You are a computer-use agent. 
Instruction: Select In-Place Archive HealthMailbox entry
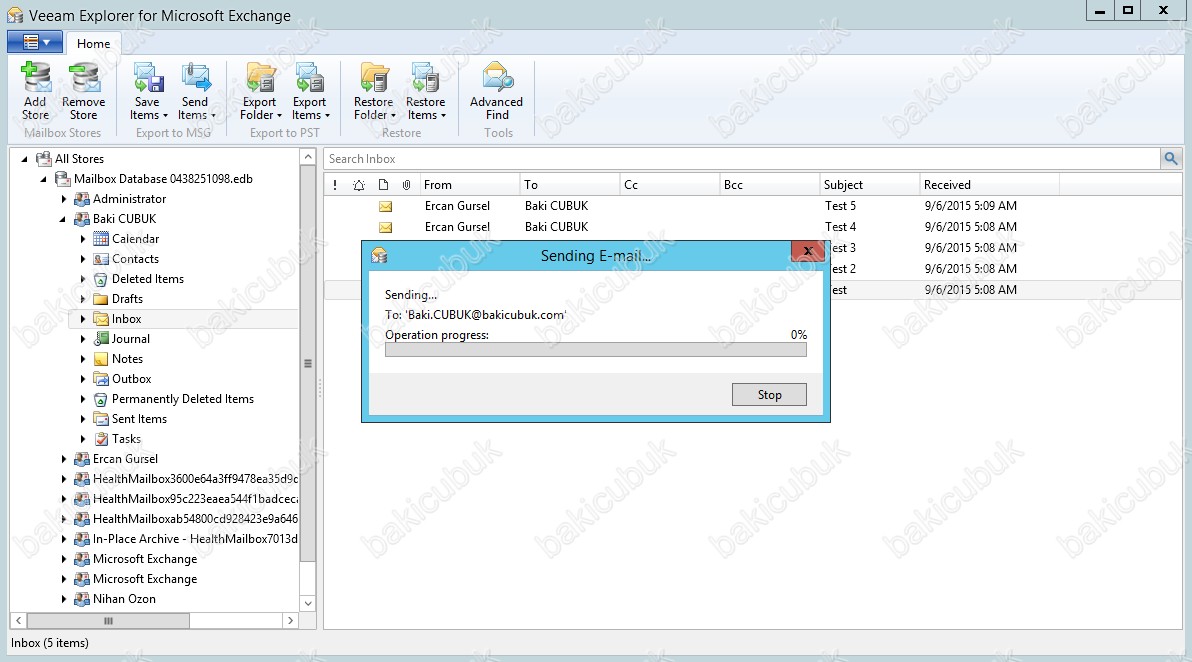click(195, 539)
